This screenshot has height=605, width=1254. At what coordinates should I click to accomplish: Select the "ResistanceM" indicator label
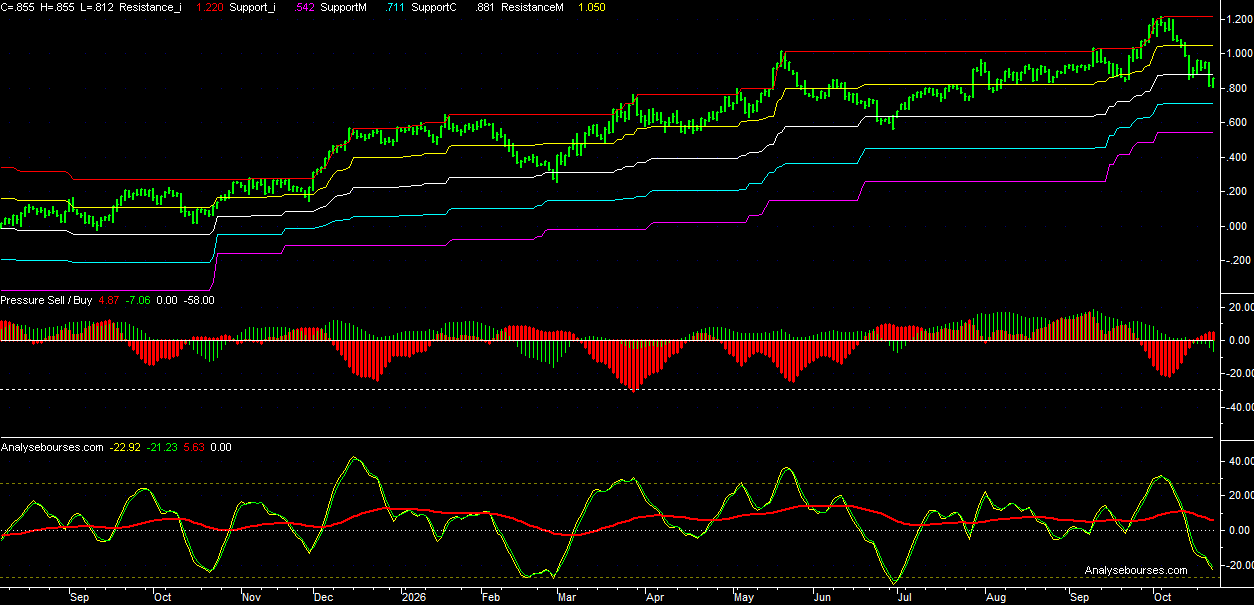click(x=532, y=7)
